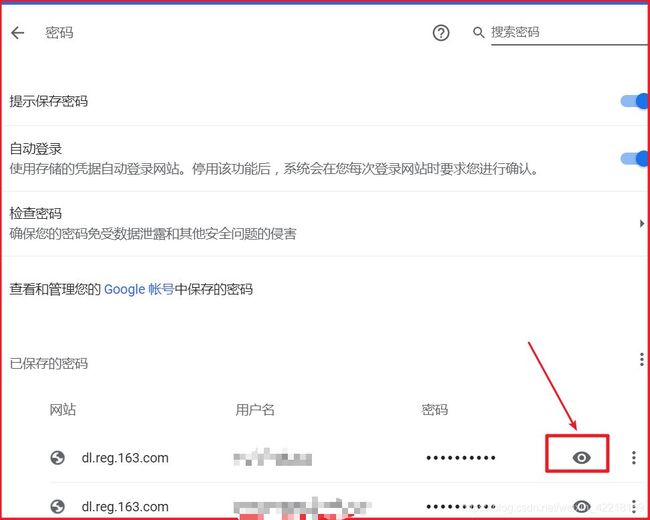Click globe icon of second dl.reg.163.com row
This screenshot has width=650, height=520.
[x=57, y=506]
